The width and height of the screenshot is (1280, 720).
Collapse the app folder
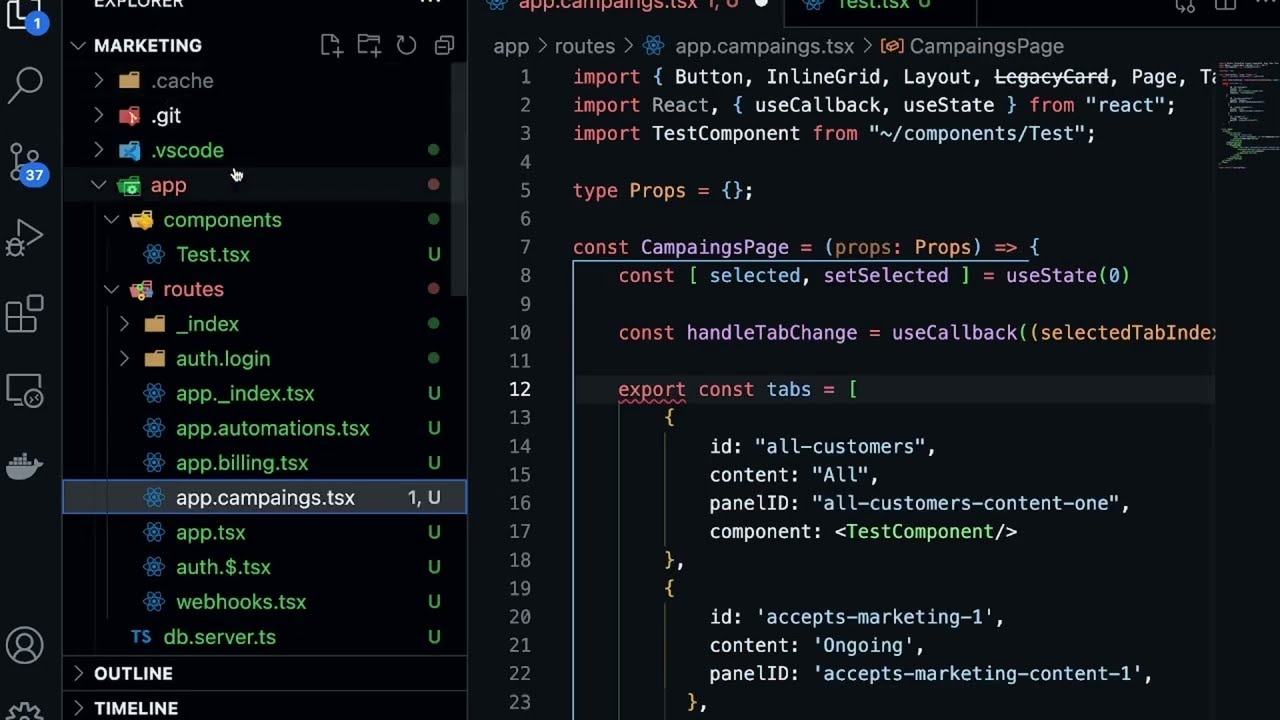98,185
